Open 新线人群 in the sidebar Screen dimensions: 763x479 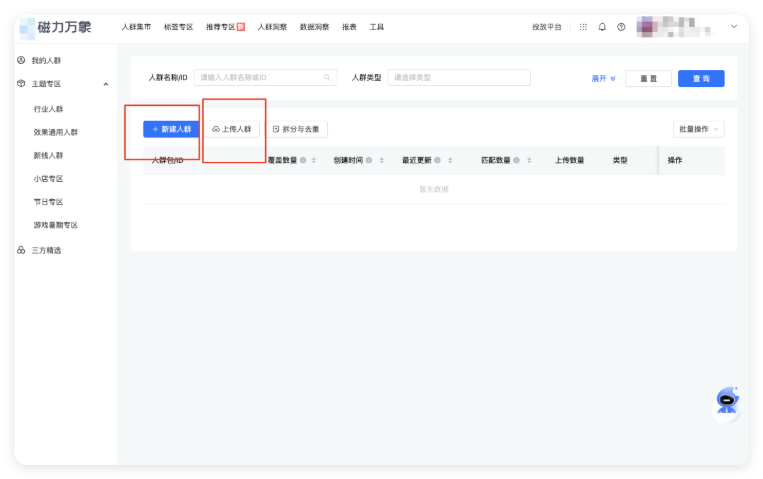[48, 156]
